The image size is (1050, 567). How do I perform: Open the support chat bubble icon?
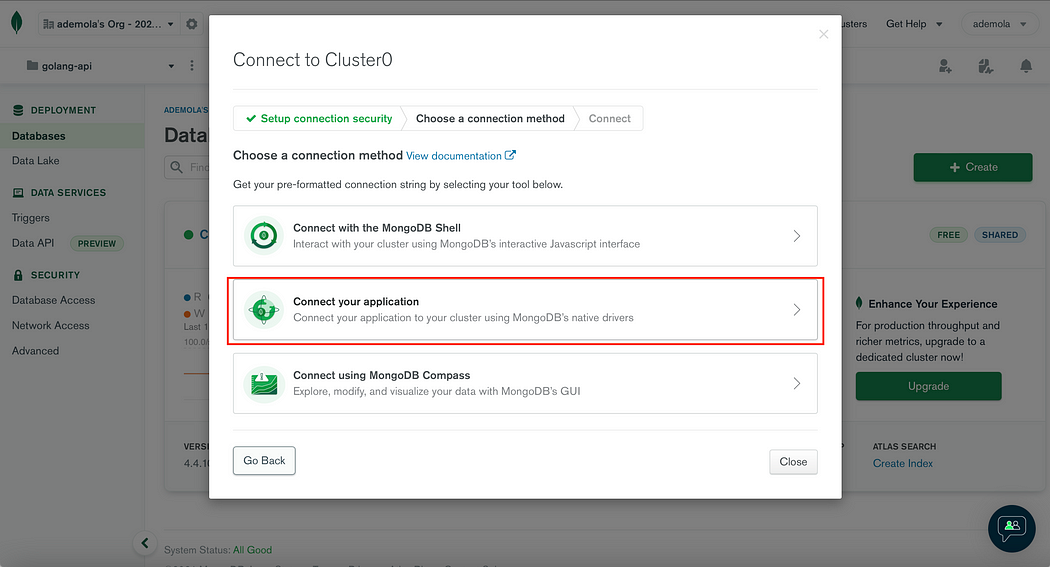tap(1011, 528)
